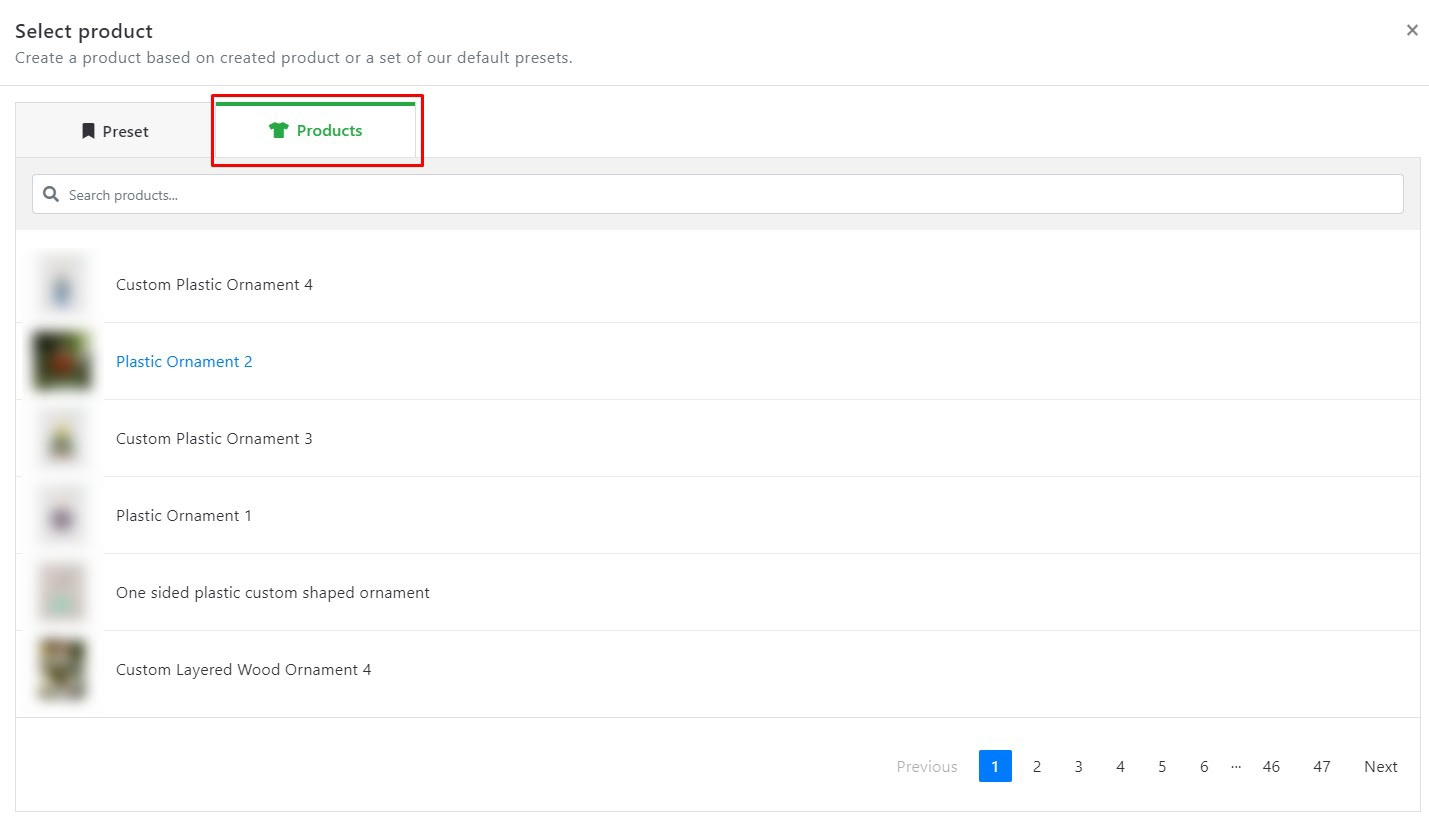
Task: Select the Products tab
Action: pyautogui.click(x=316, y=130)
